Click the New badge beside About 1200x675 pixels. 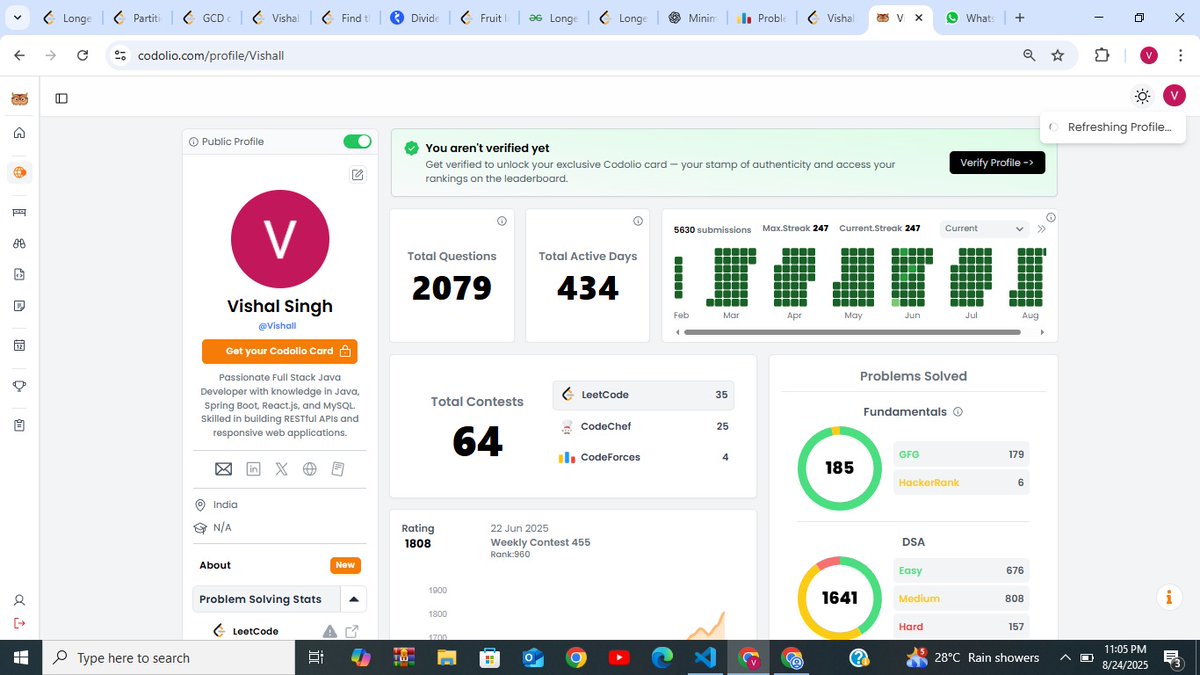(x=345, y=565)
